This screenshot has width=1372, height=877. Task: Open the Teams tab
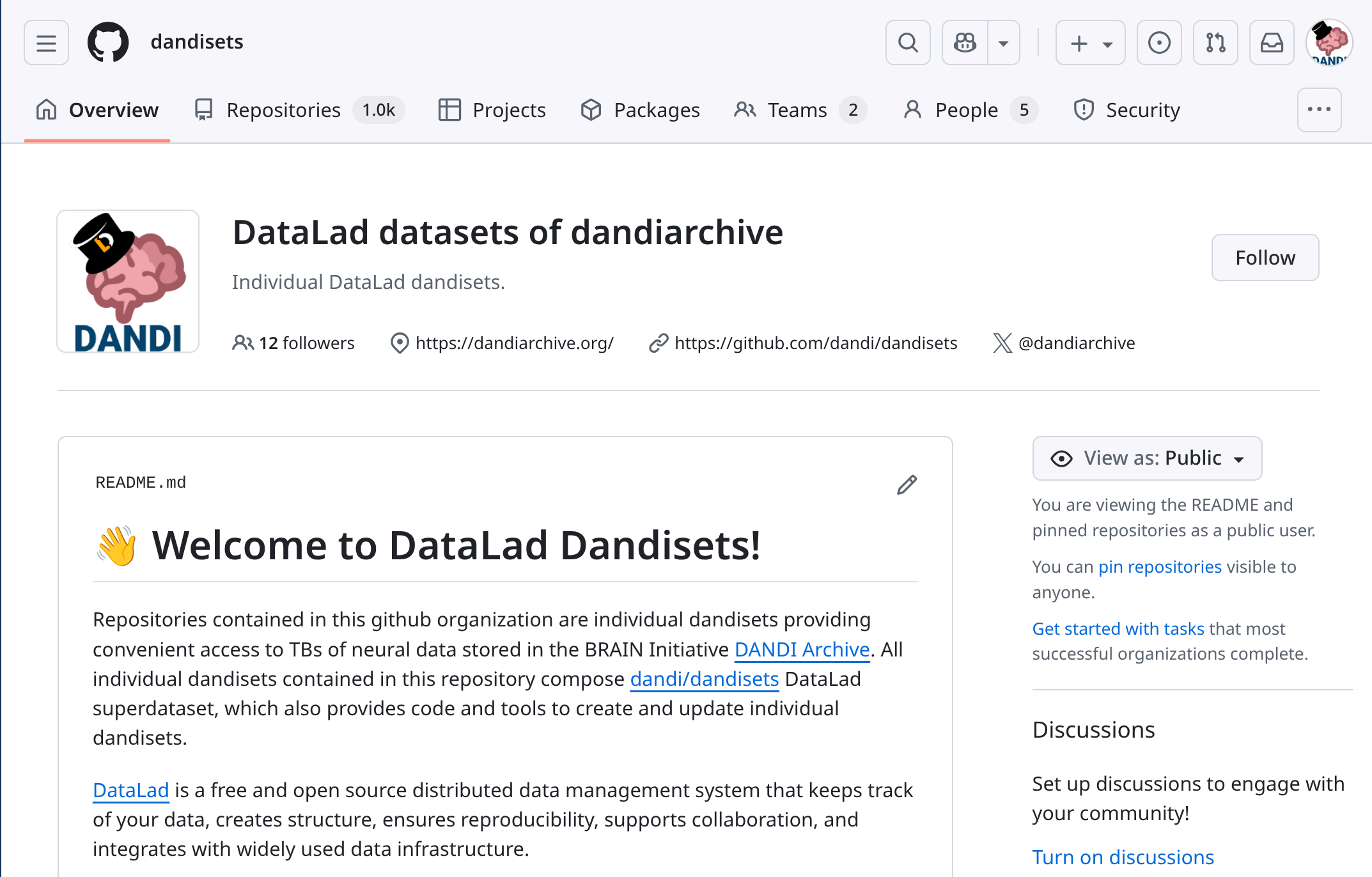coord(797,109)
